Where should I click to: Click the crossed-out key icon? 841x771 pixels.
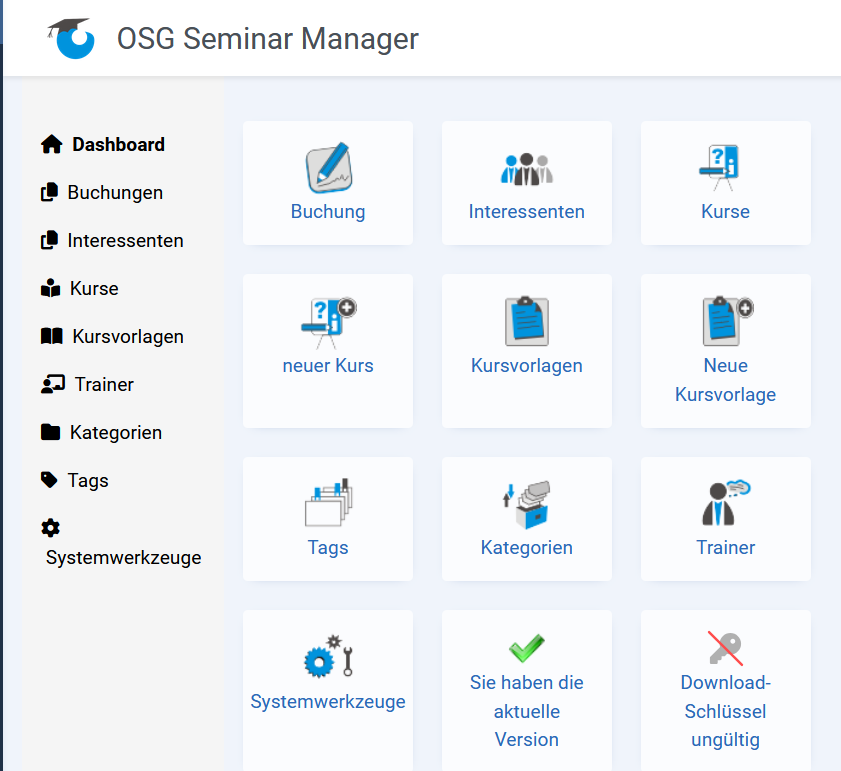[x=725, y=645]
